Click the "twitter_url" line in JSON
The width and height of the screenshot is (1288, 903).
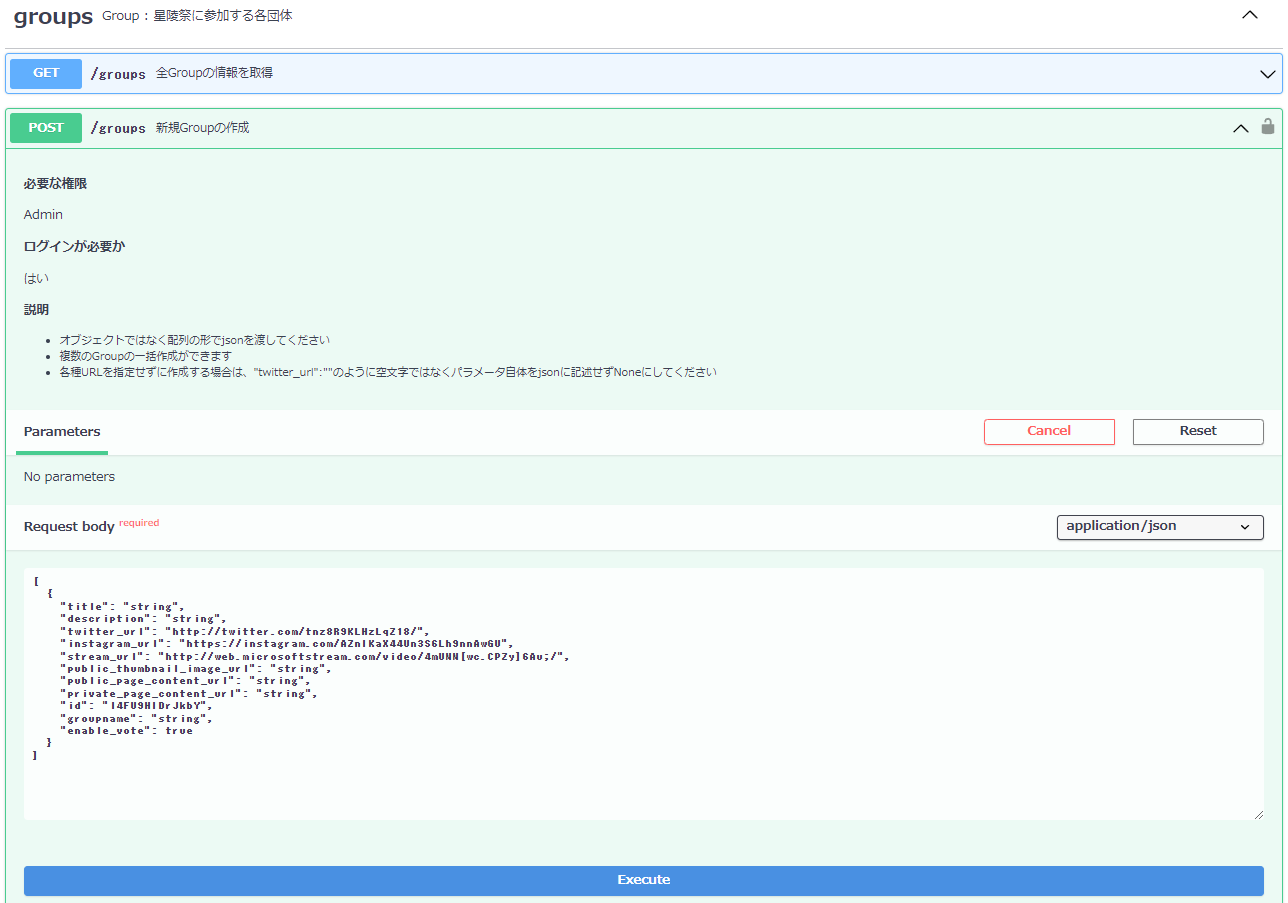click(x=245, y=631)
